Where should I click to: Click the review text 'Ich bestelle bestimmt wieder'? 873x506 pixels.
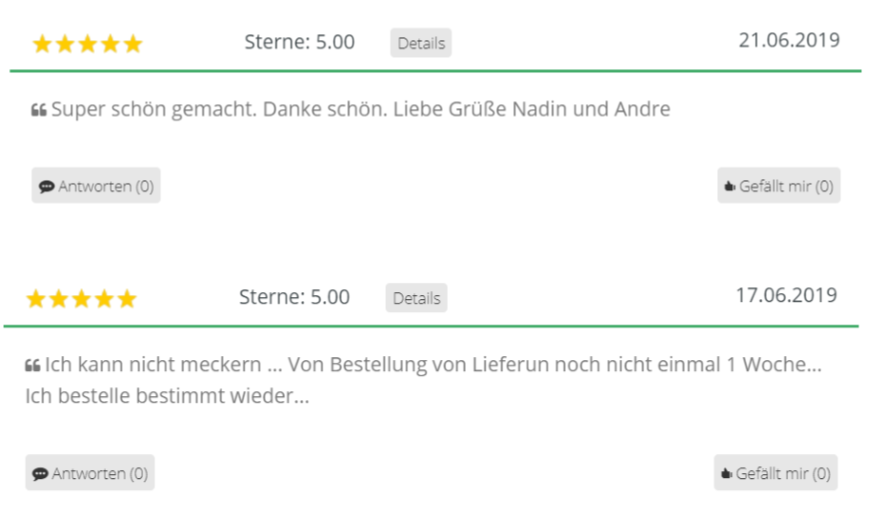click(167, 396)
